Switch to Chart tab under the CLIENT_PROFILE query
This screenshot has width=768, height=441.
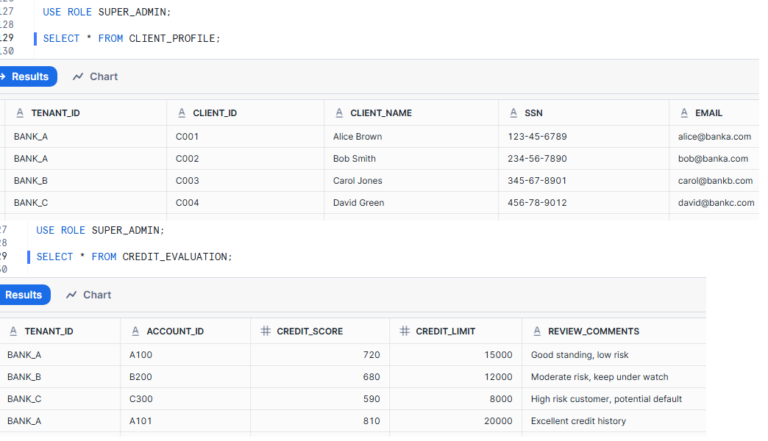click(95, 77)
